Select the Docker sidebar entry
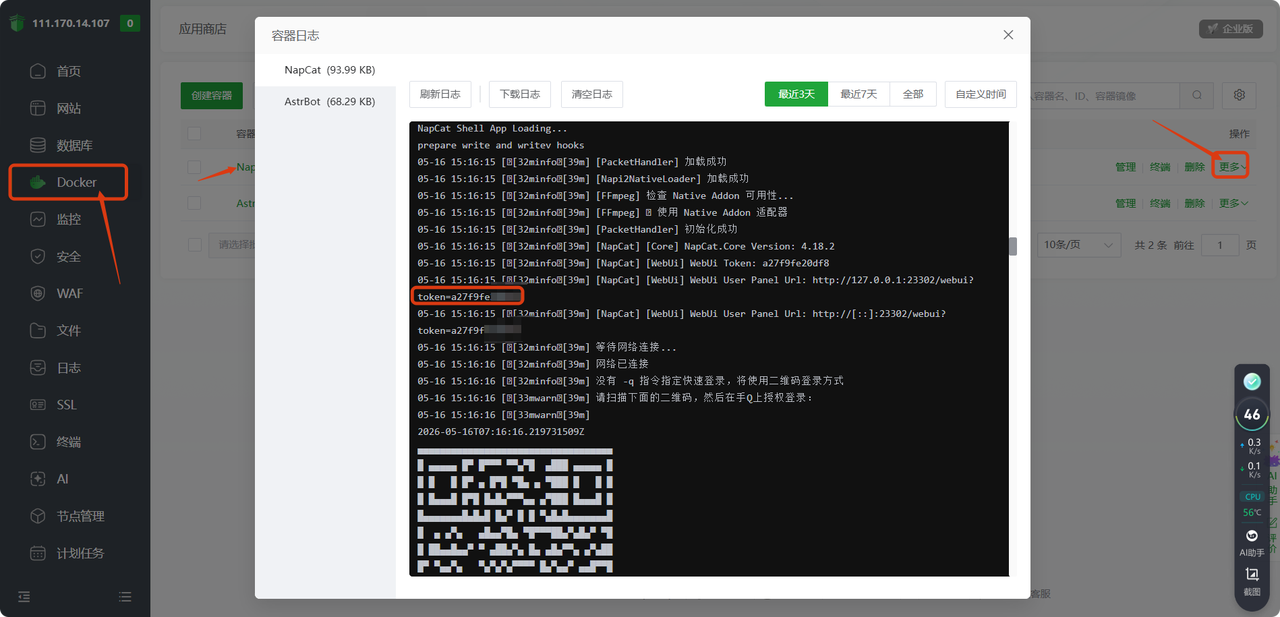1280x617 pixels. 69,182
